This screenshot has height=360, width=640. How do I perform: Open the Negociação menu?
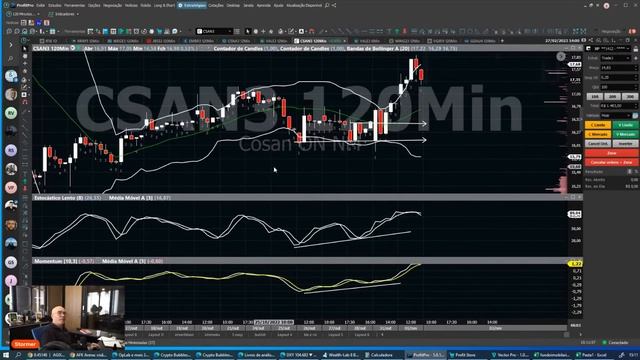[113, 5]
